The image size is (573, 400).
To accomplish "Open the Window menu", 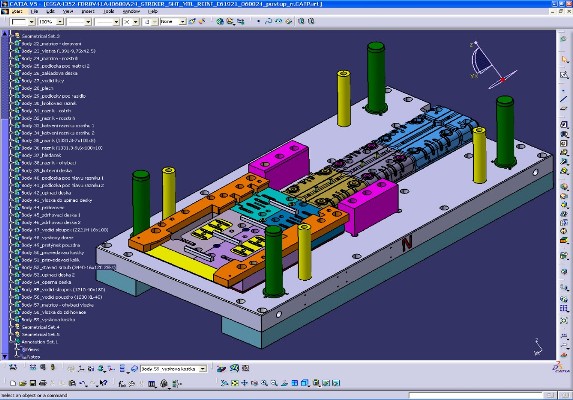I will pos(131,12).
